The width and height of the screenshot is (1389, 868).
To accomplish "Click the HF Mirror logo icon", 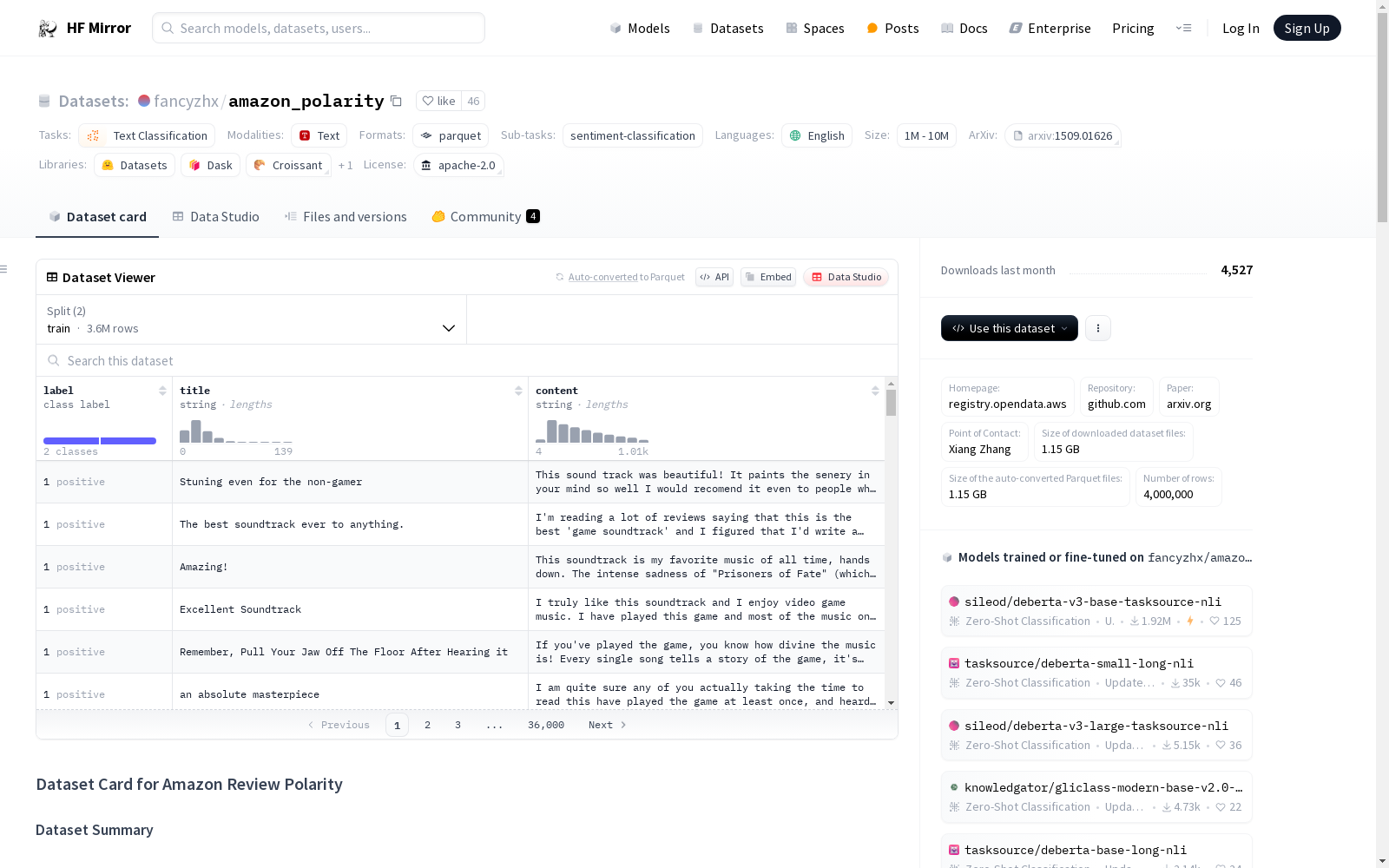I will 48,29.
